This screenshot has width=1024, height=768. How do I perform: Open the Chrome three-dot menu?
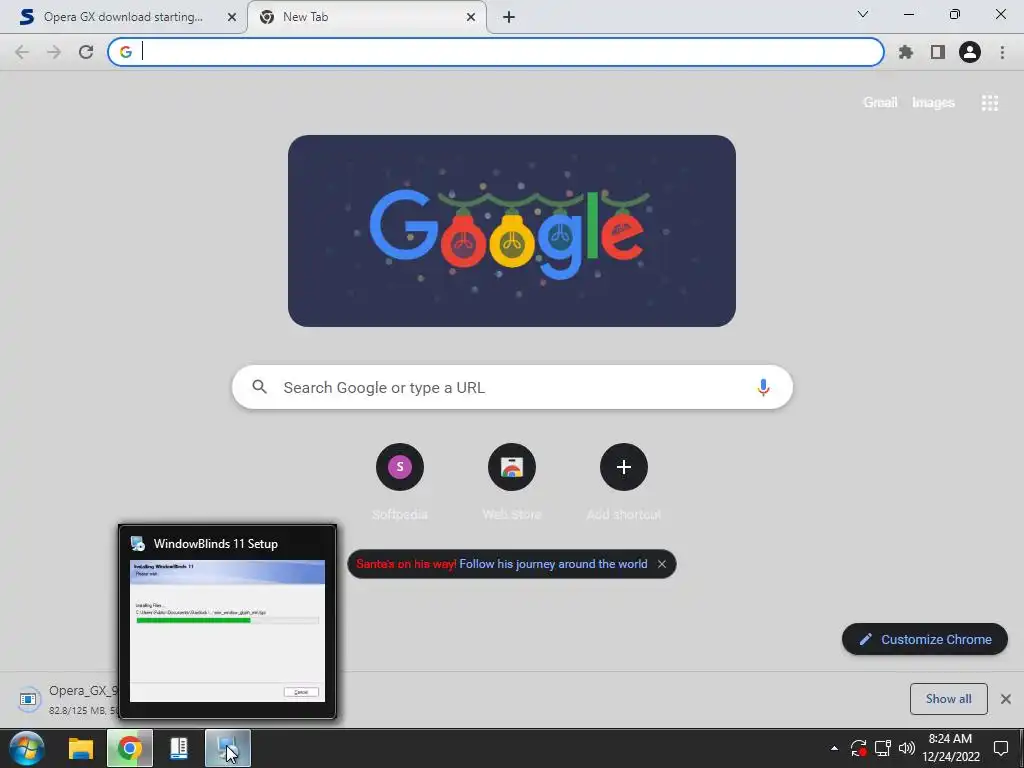click(1002, 52)
